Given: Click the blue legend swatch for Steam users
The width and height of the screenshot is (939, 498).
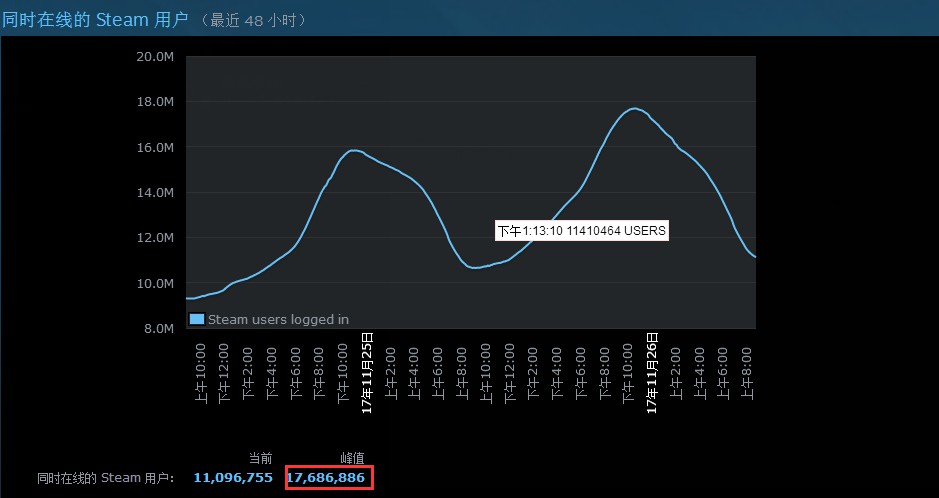Looking at the screenshot, I should pos(197,319).
